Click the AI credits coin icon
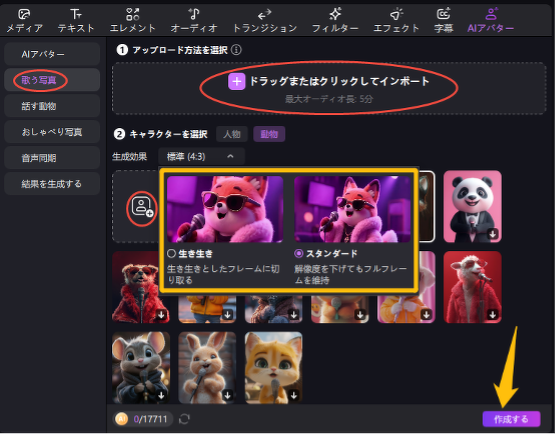The height and width of the screenshot is (434, 556). pyautogui.click(x=122, y=419)
